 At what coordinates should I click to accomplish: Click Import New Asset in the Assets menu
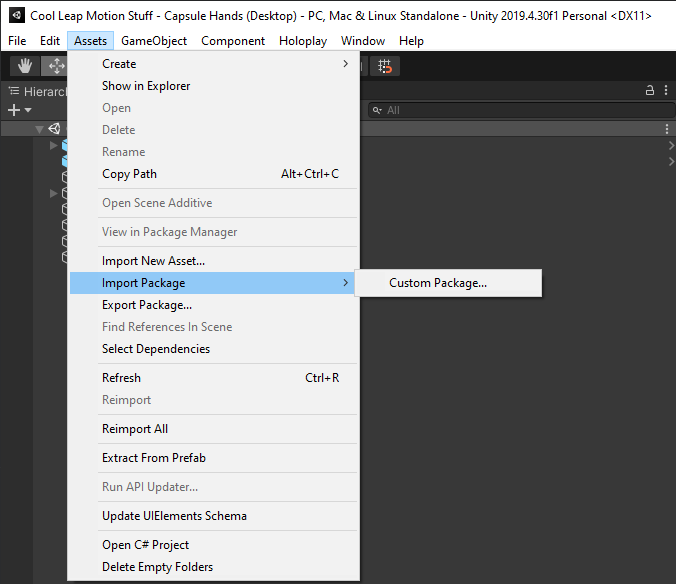tap(153, 261)
